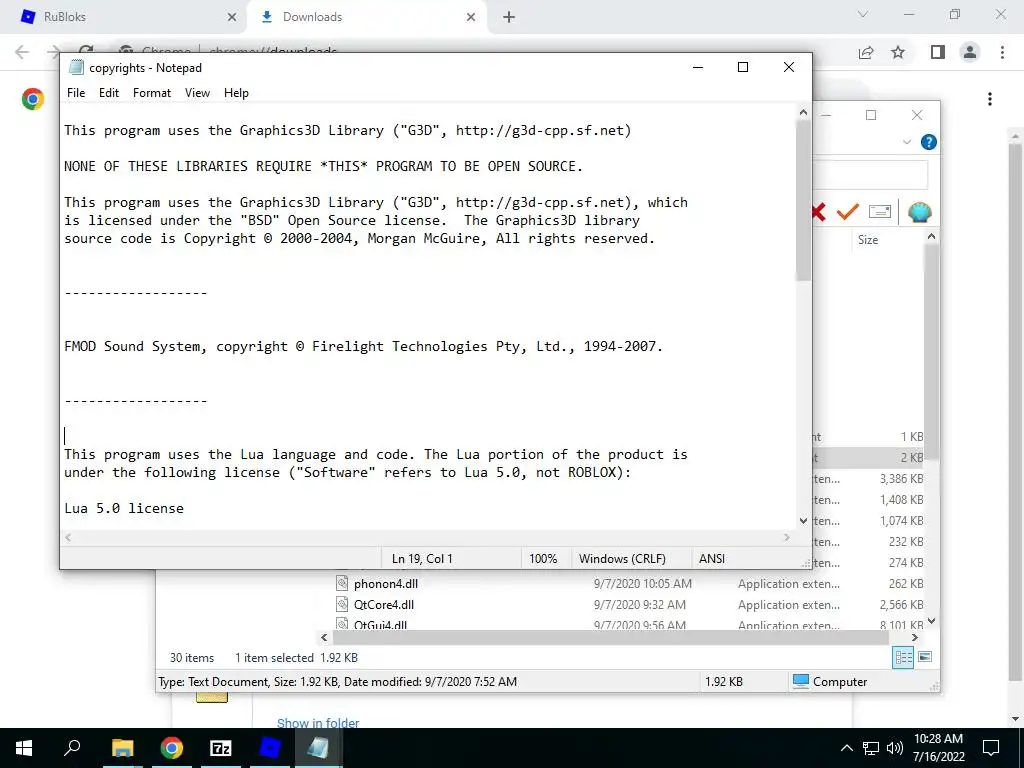Image resolution: width=1024 pixels, height=768 pixels.
Task: Bookmark this page with the star icon
Action: pyautogui.click(x=898, y=52)
